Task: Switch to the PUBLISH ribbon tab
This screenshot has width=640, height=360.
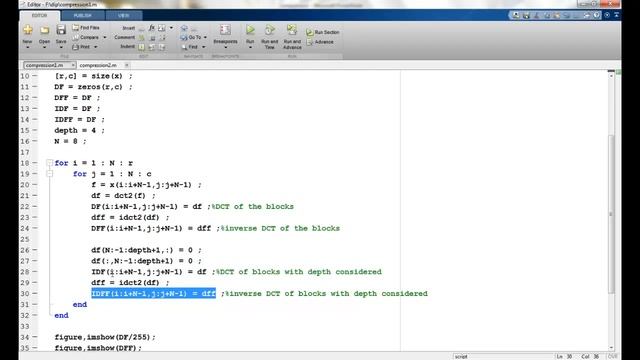Action: coord(83,16)
